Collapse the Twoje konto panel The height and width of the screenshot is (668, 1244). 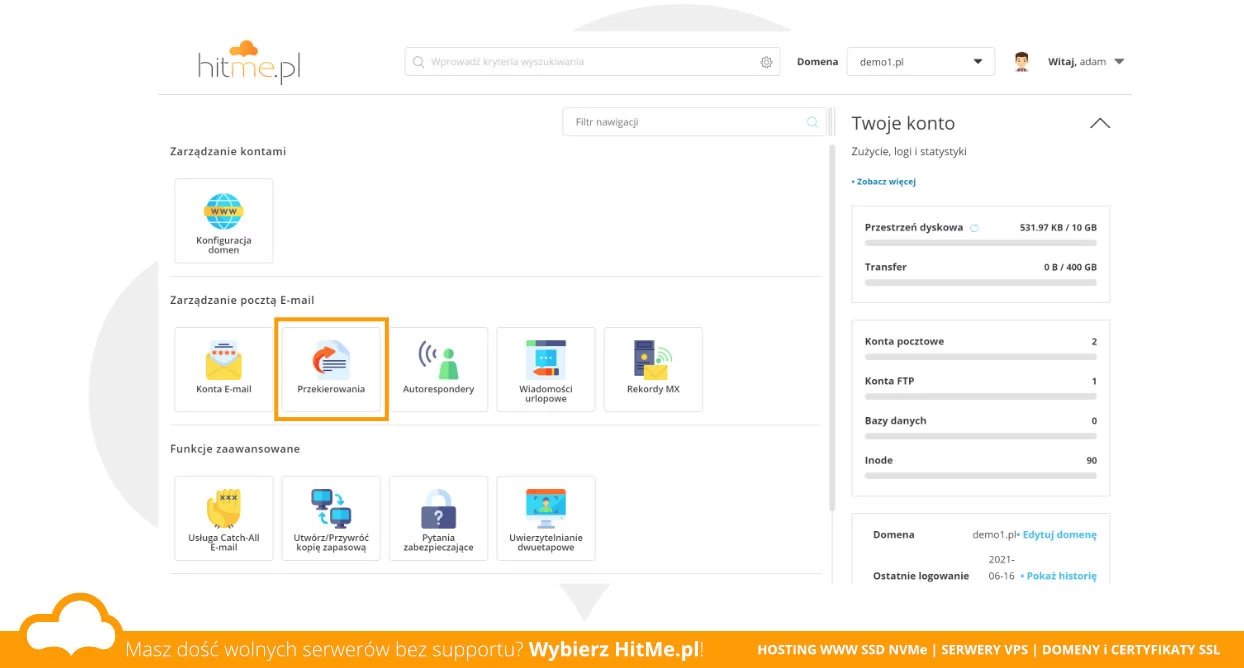[1100, 123]
